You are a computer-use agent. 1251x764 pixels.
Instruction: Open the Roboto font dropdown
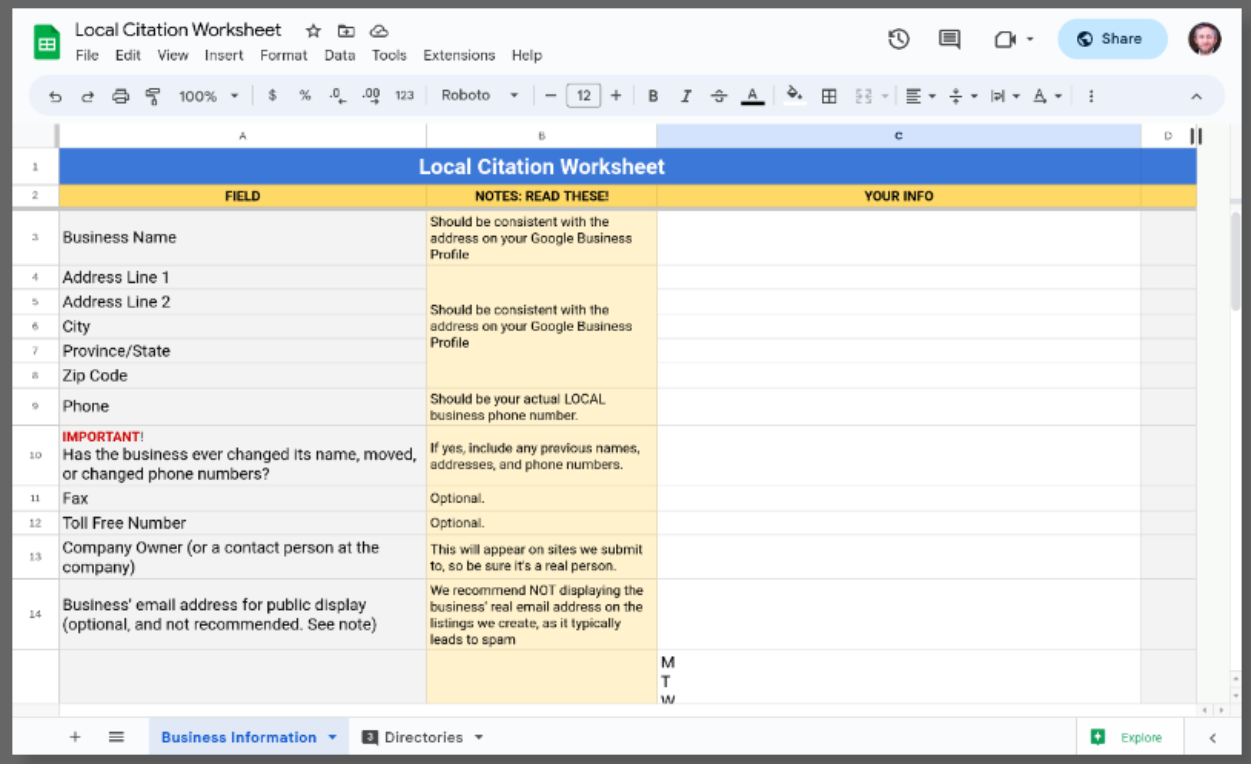coord(480,96)
